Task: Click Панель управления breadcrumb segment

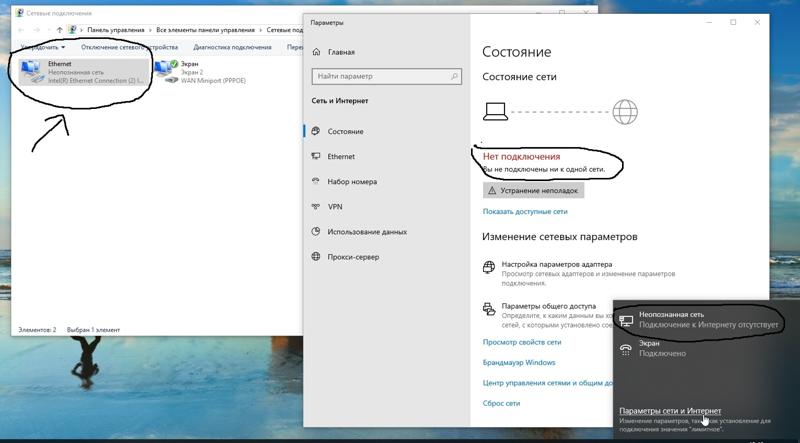Action: [116, 30]
